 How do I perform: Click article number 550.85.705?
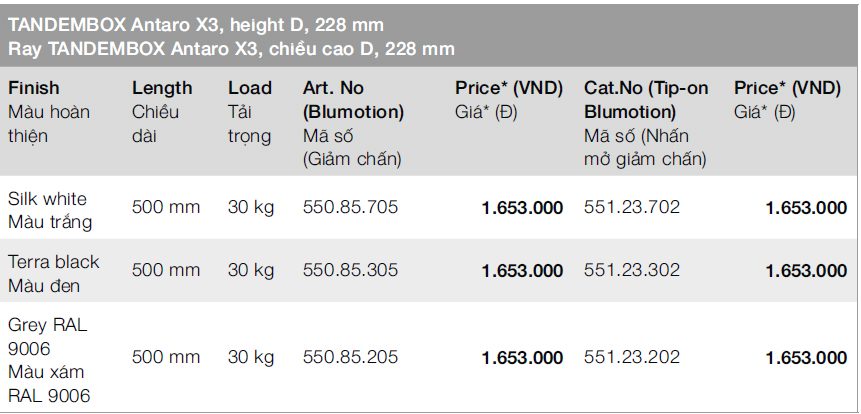click(350, 208)
